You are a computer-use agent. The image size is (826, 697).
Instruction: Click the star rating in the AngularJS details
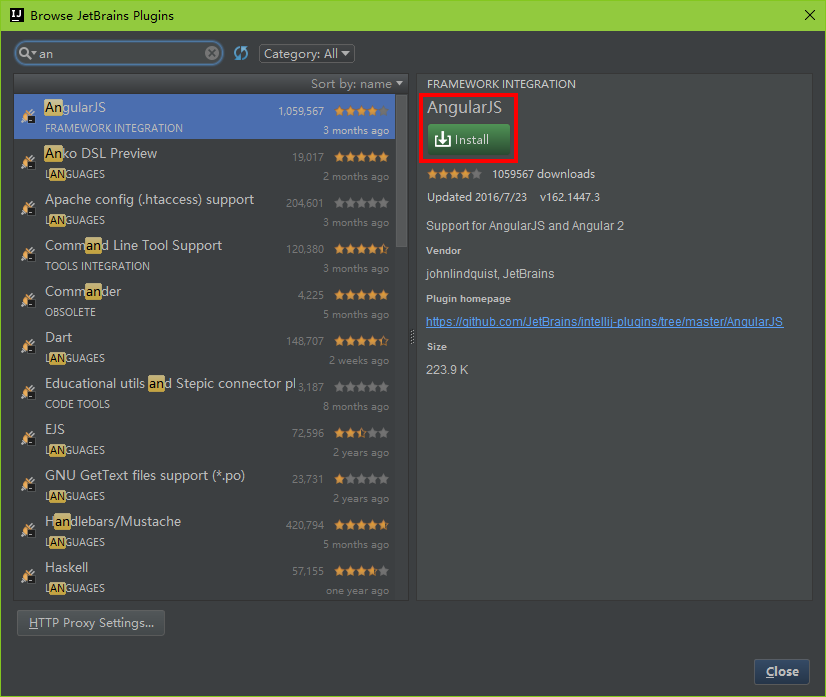pos(454,174)
